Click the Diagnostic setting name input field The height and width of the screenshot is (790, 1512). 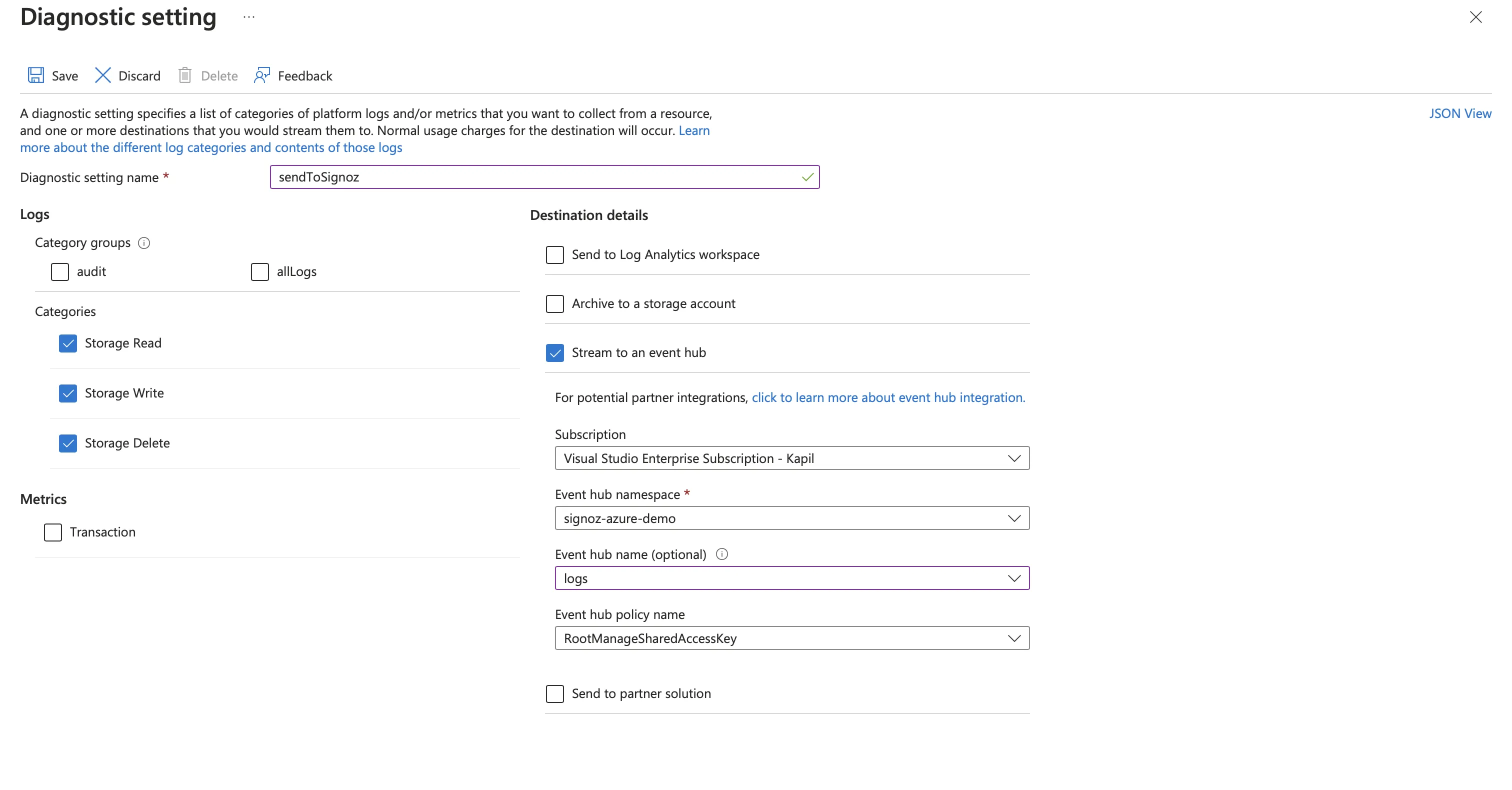tap(545, 177)
